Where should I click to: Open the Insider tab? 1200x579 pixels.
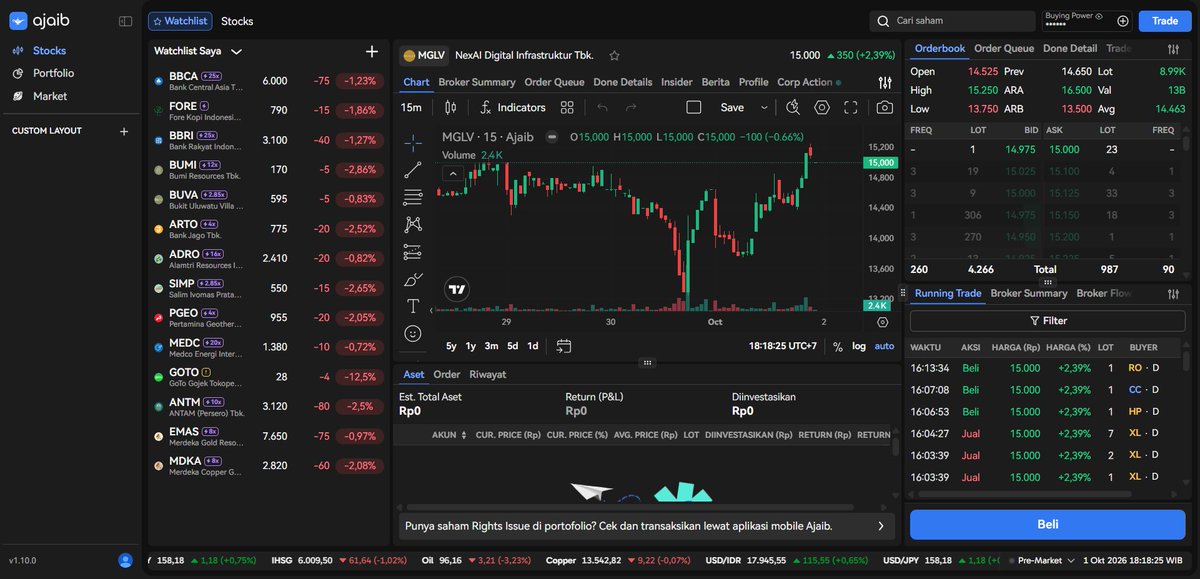click(x=677, y=82)
